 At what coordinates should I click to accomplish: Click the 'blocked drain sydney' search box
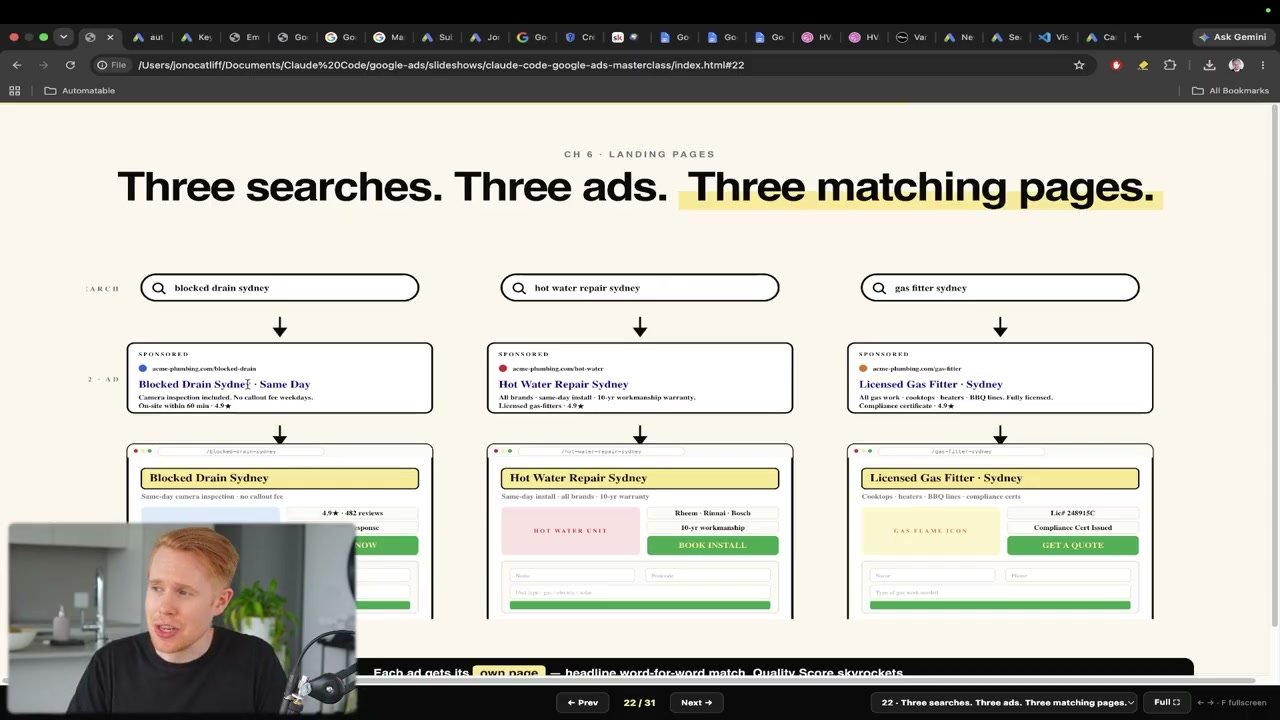click(280, 288)
